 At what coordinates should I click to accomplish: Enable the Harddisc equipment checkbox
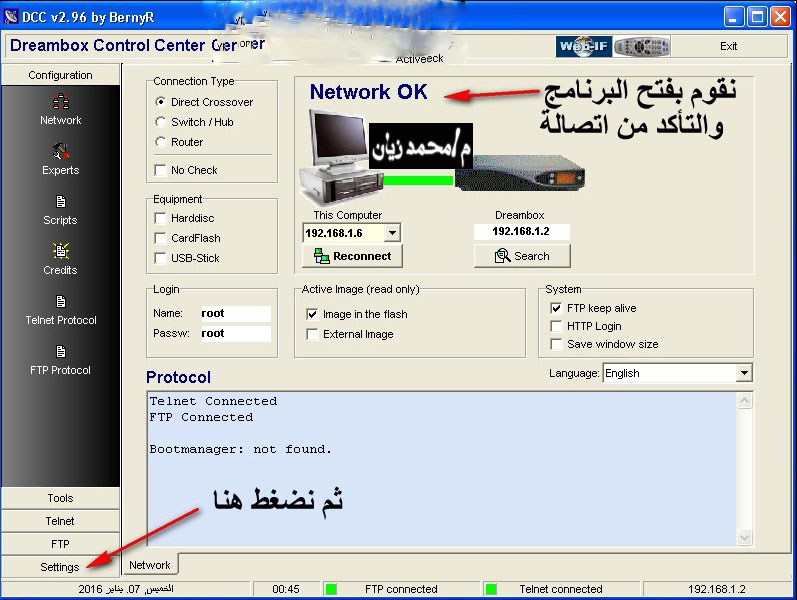click(160, 218)
